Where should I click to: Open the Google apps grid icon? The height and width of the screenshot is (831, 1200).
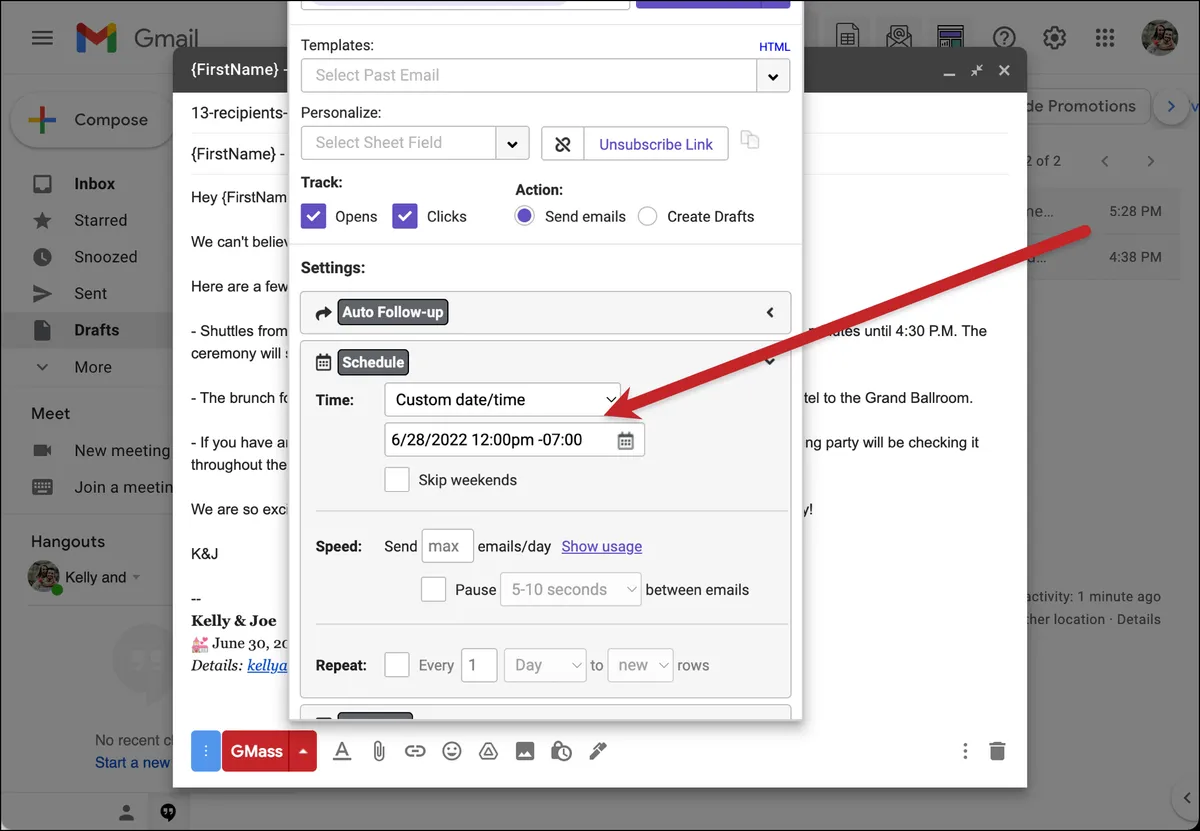(x=1105, y=38)
